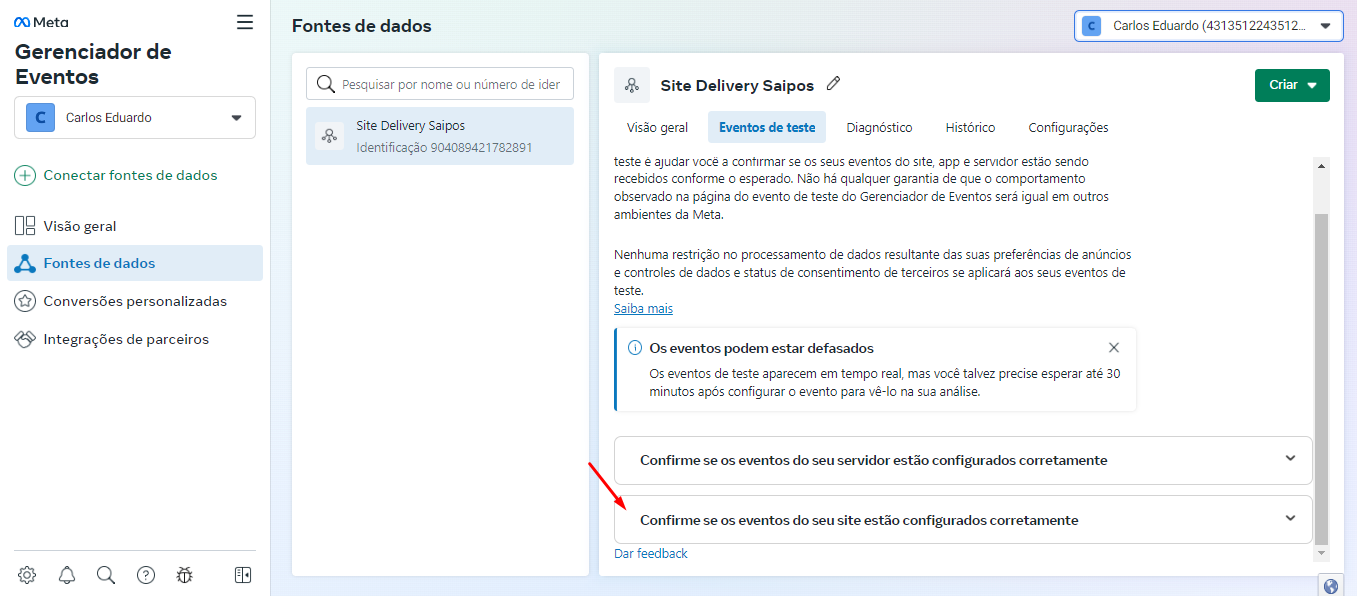Click the info icon in the delayed events notice
Image resolution: width=1357 pixels, height=596 pixels.
tap(634, 348)
